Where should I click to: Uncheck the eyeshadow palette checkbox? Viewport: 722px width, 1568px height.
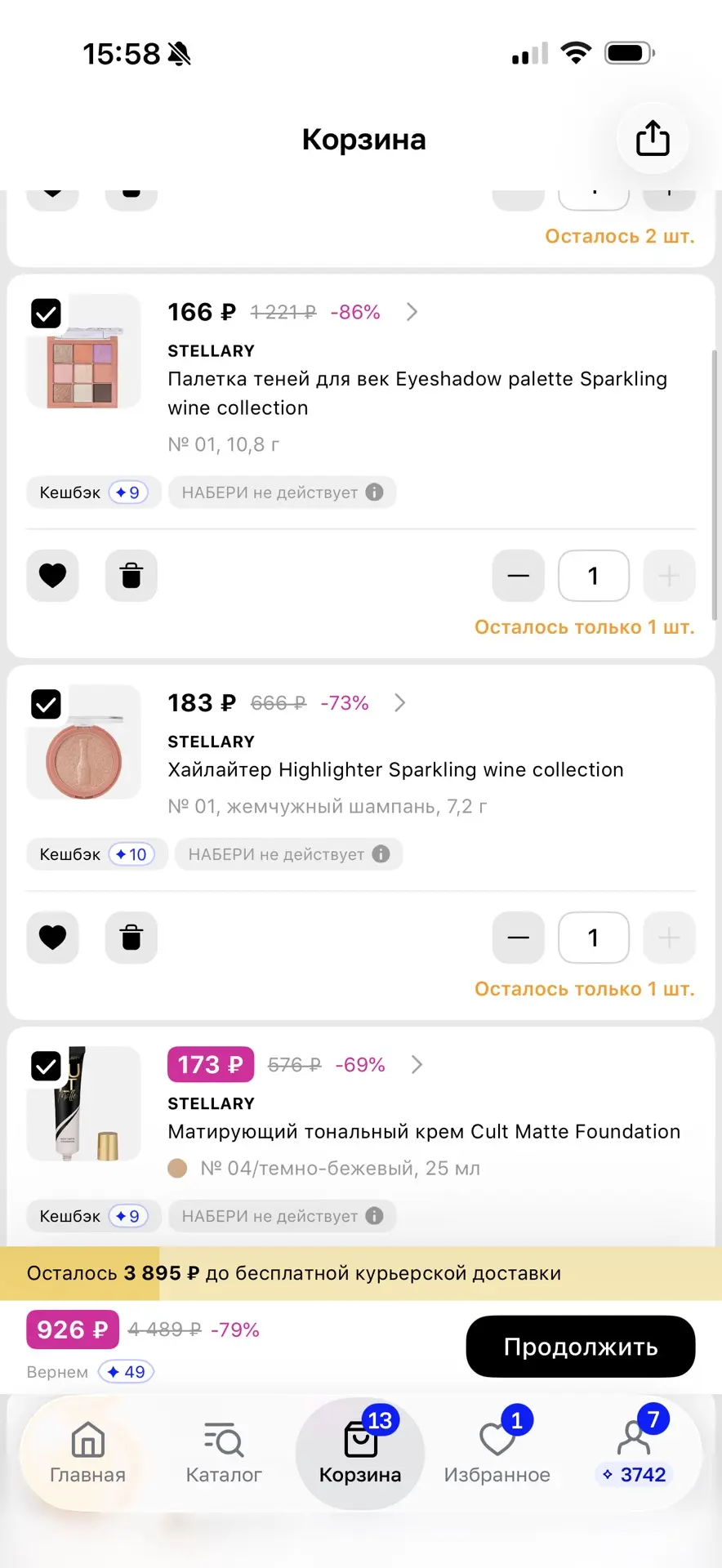click(46, 313)
